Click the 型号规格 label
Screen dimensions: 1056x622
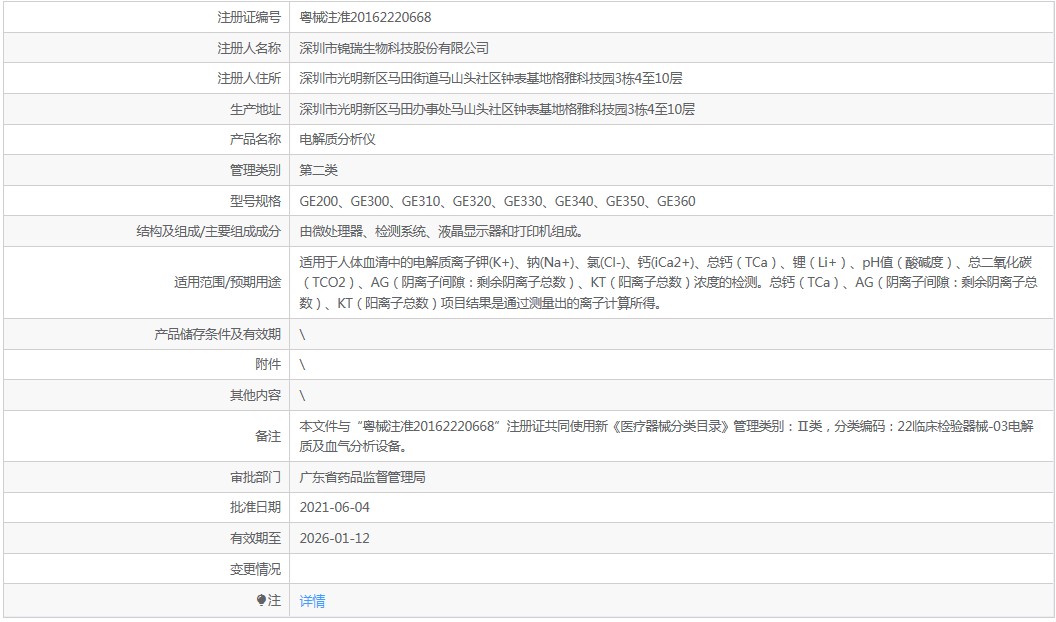(255, 201)
